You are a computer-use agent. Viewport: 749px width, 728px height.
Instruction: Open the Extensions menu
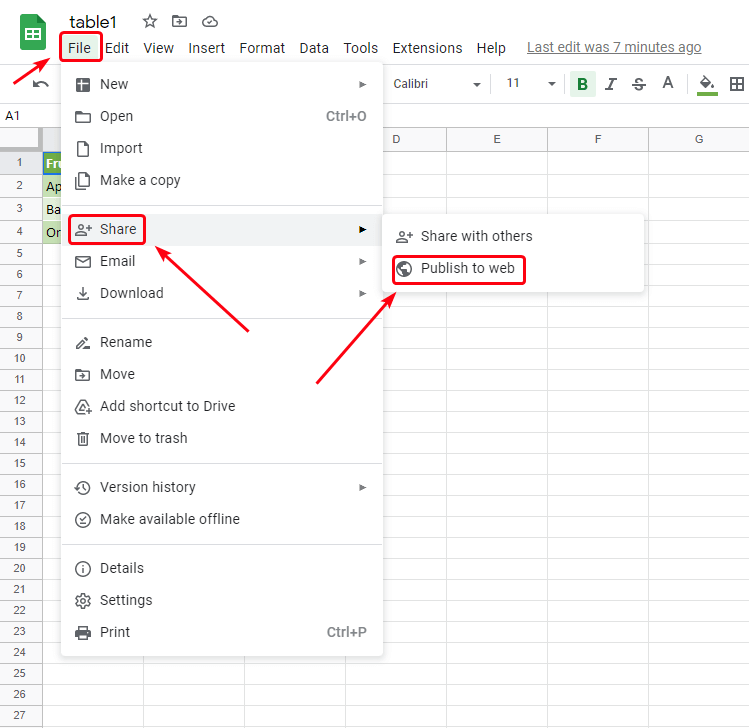pos(427,48)
